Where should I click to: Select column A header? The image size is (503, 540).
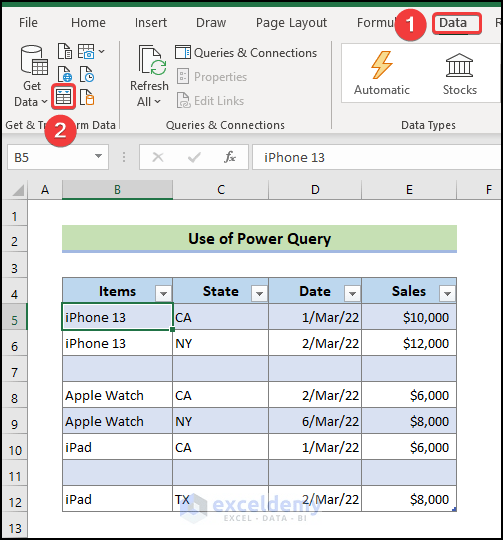(45, 189)
